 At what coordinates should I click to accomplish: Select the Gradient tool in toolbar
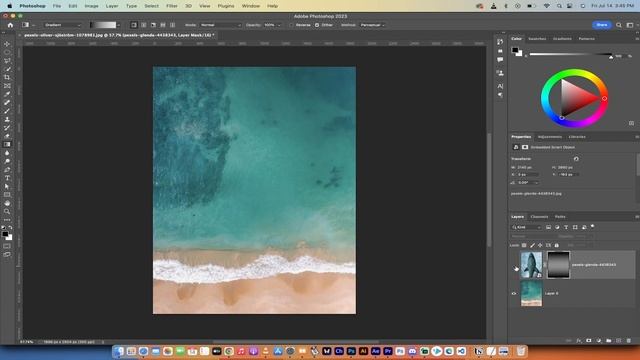click(7, 144)
